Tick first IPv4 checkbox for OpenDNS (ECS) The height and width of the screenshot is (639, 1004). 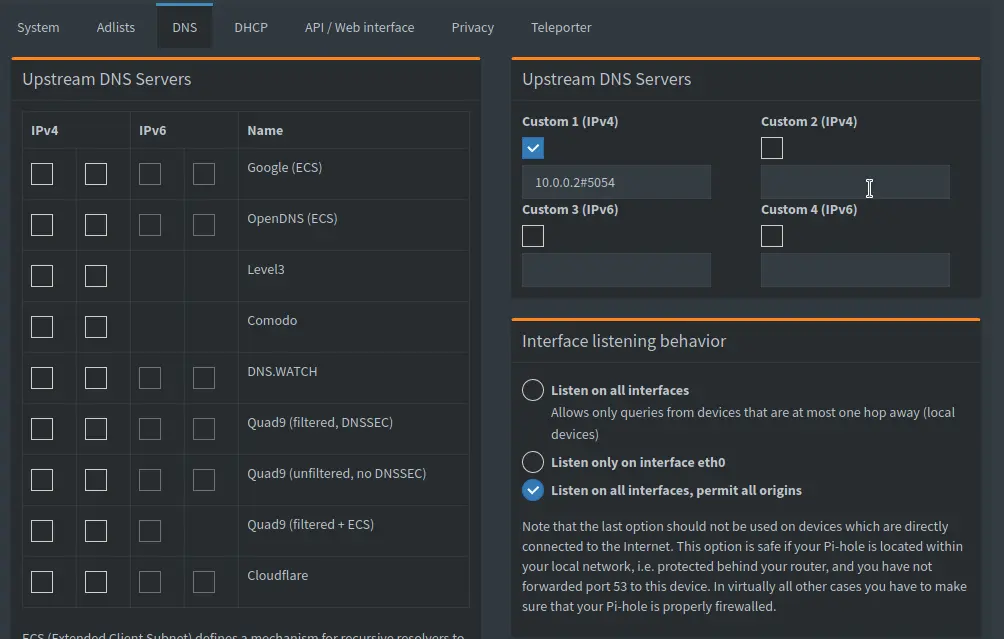(x=42, y=225)
